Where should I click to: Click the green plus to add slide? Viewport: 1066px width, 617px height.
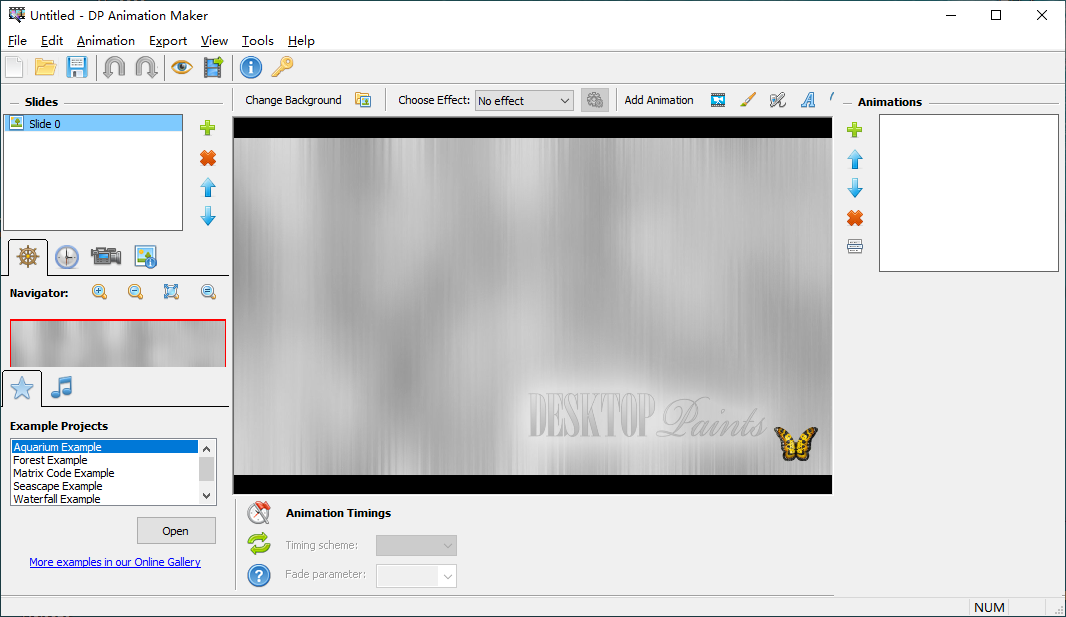click(x=208, y=128)
